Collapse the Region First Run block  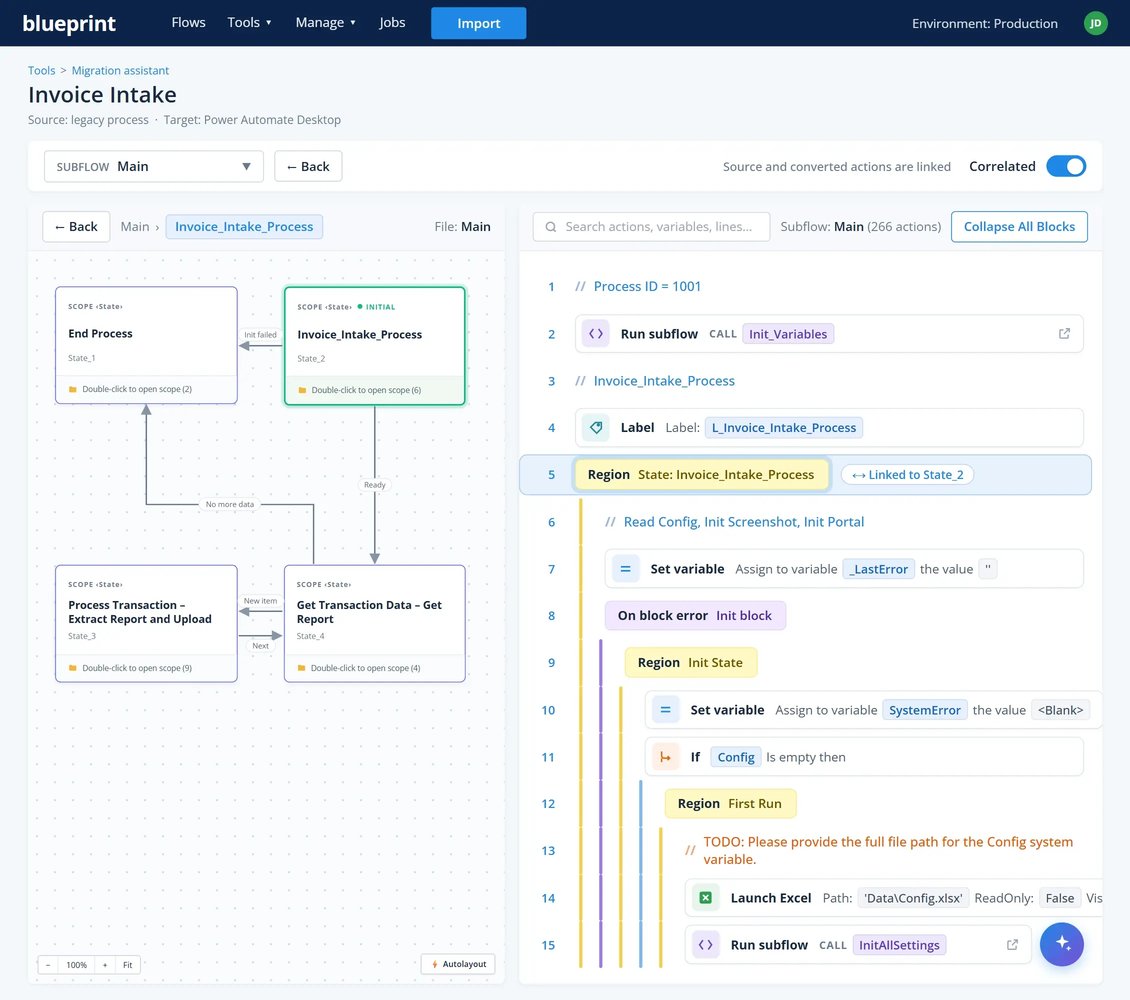click(730, 803)
